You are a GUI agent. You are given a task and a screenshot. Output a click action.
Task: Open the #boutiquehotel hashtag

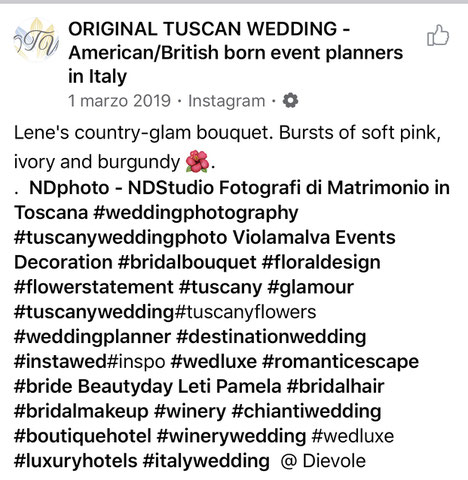coord(83,436)
